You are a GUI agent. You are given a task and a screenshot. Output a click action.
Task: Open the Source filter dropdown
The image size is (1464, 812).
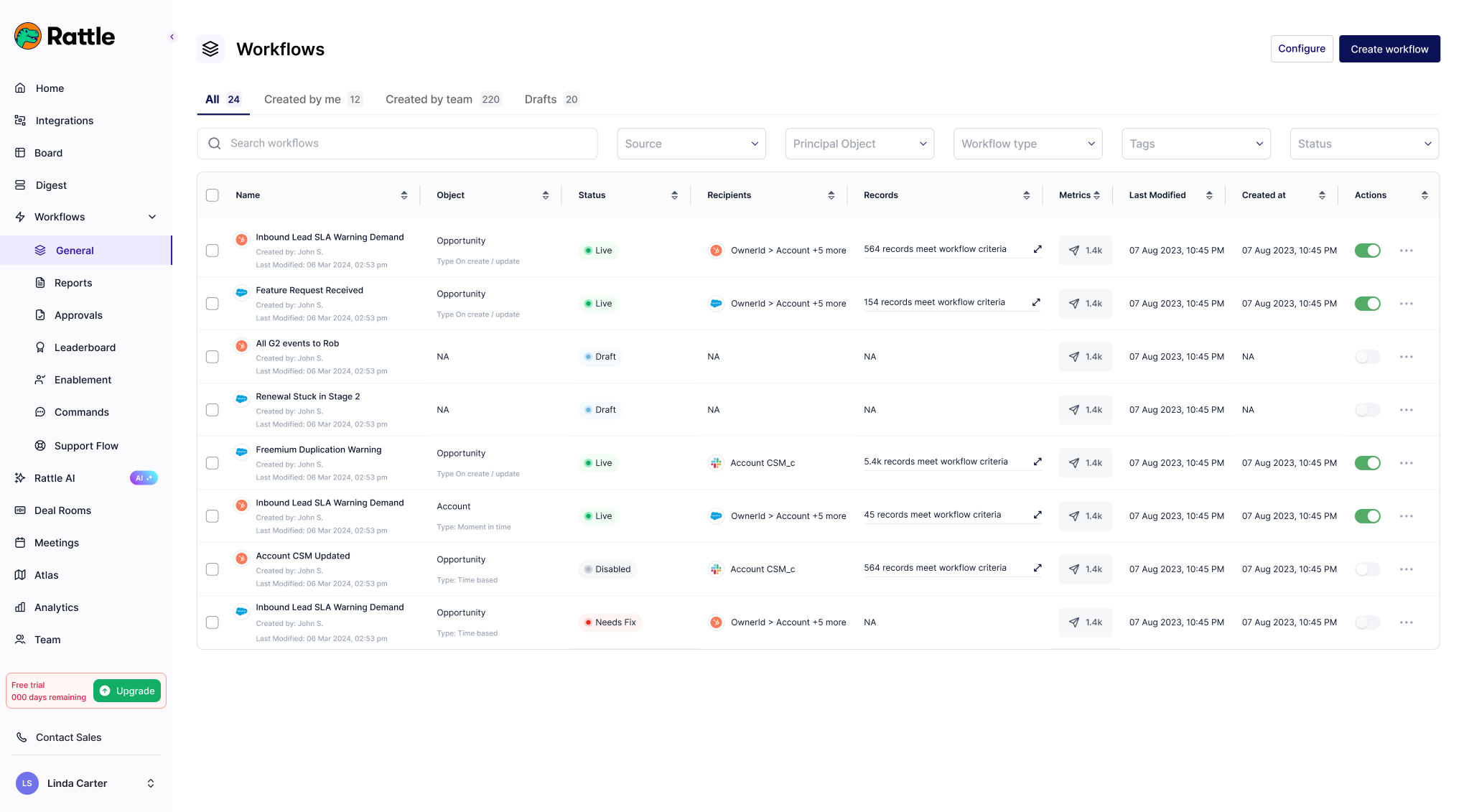coord(691,144)
